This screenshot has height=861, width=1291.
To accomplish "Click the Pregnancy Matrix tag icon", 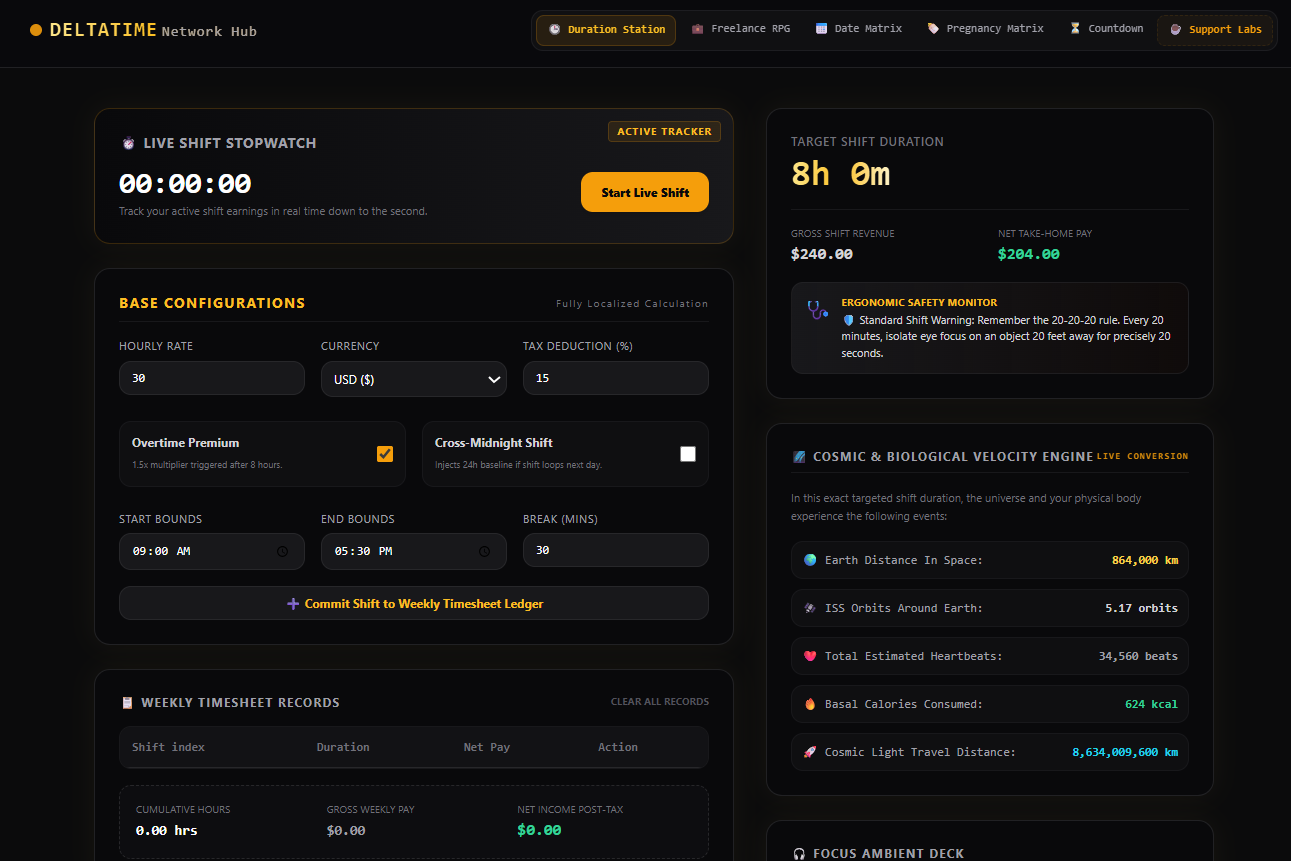I will [x=933, y=29].
